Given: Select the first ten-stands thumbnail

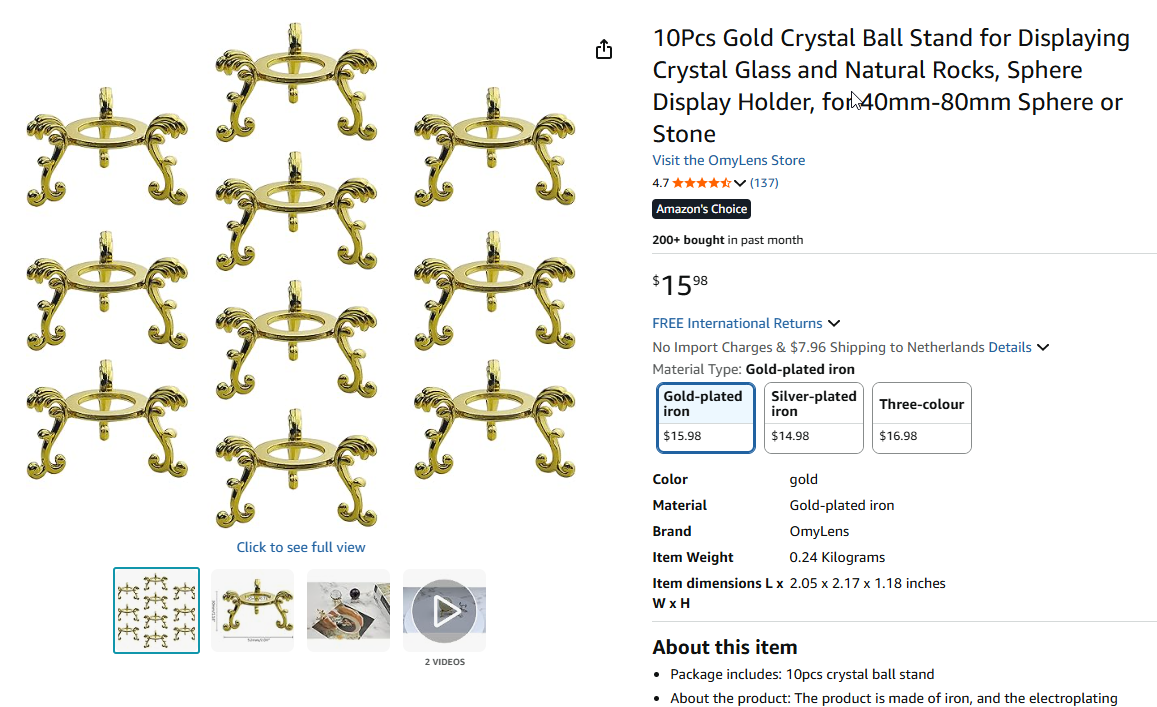Looking at the screenshot, I should click(x=157, y=610).
